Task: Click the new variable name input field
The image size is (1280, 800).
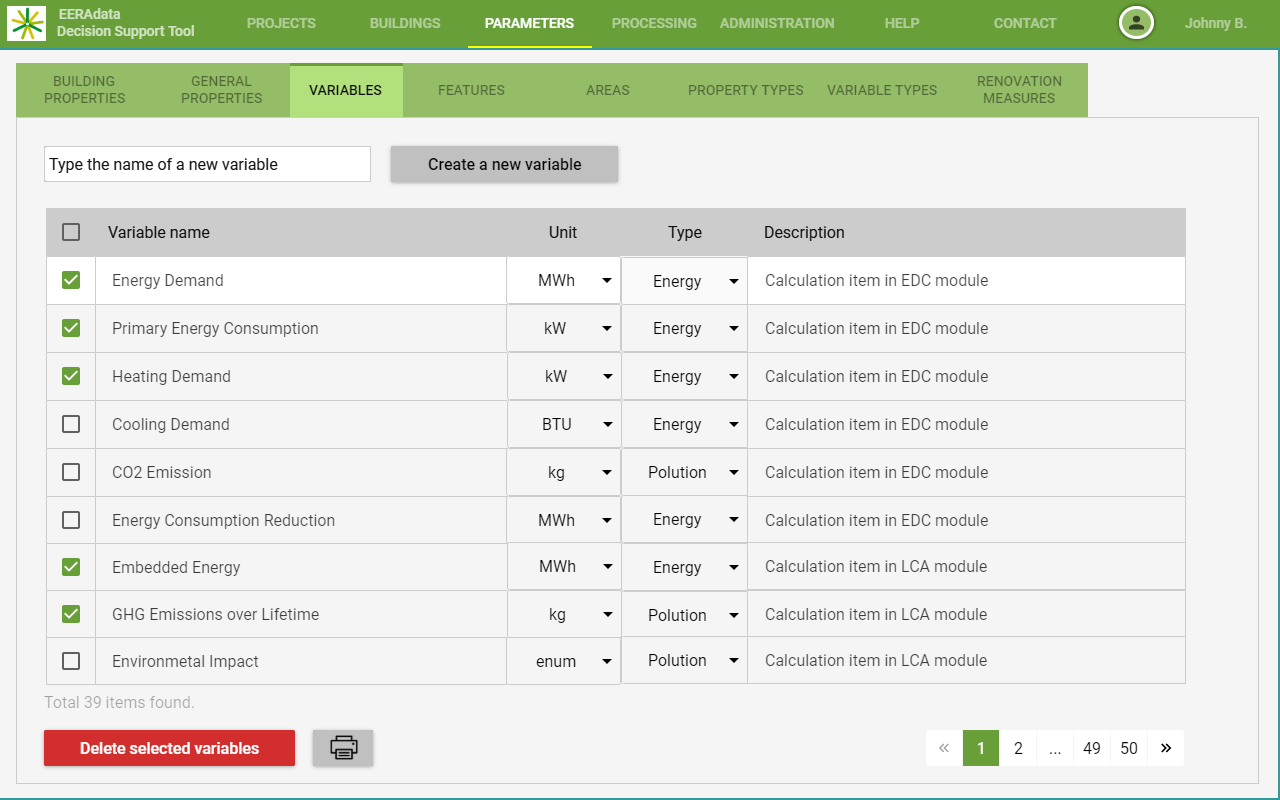Action: [x=207, y=164]
